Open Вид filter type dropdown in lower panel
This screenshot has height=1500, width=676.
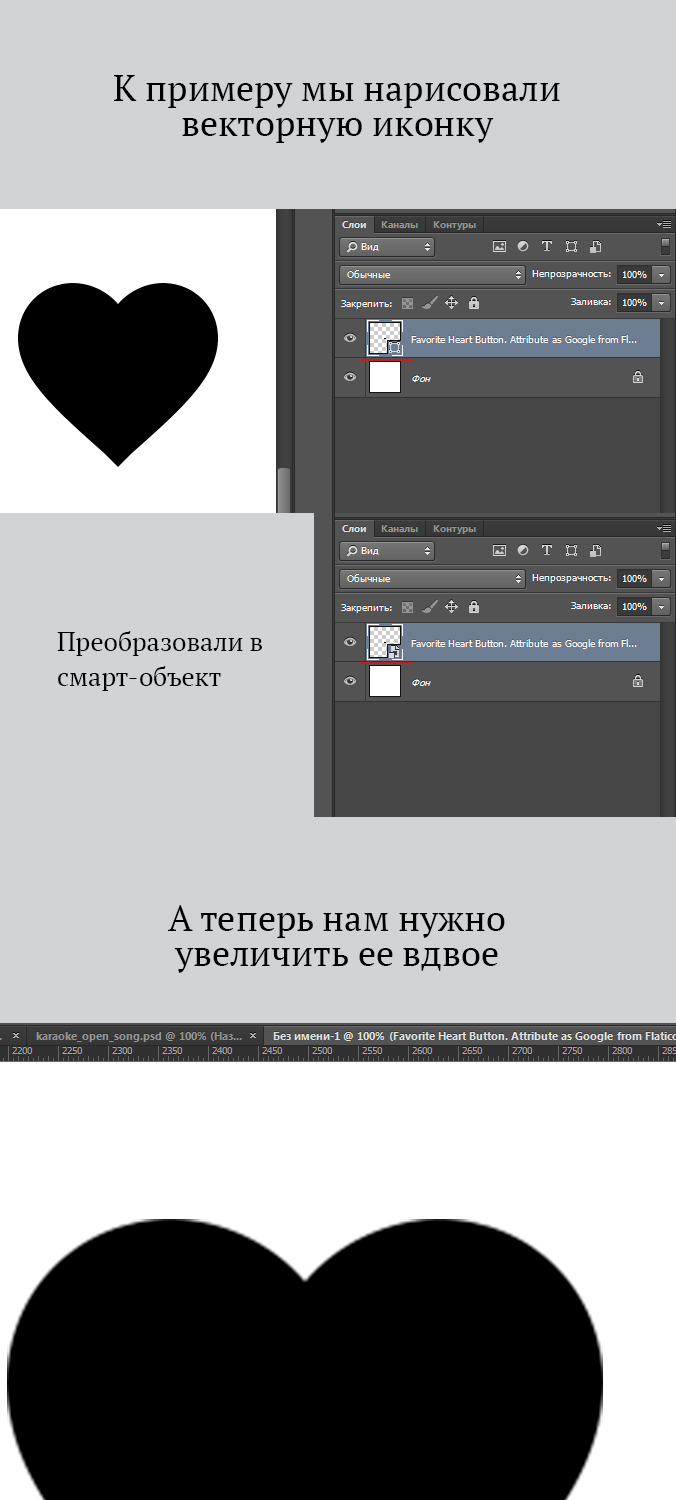coord(386,550)
